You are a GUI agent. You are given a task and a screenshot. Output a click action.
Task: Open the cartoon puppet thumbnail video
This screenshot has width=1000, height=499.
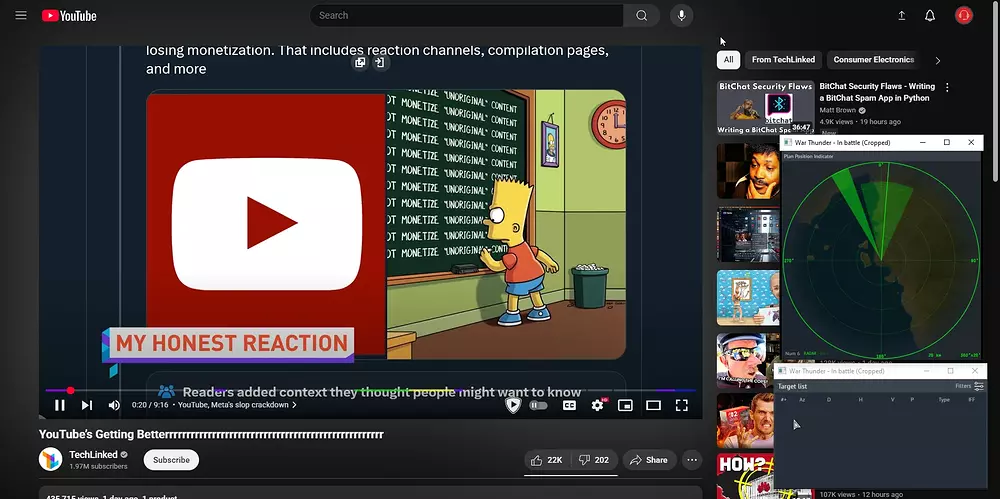tap(748, 297)
